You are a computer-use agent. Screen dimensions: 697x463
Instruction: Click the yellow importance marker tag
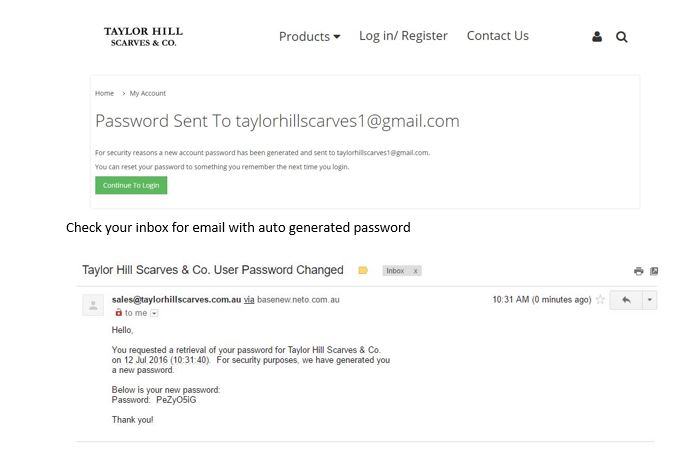click(363, 270)
